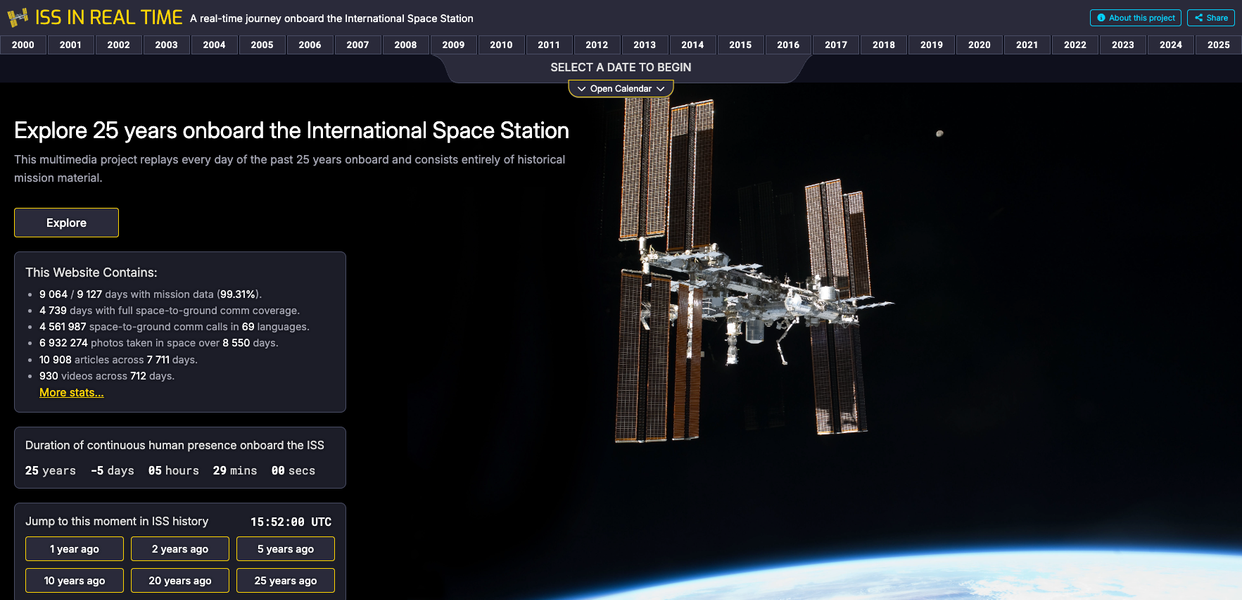Jump to 2 years ago
Screen dimensions: 1242x600
(x=180, y=549)
